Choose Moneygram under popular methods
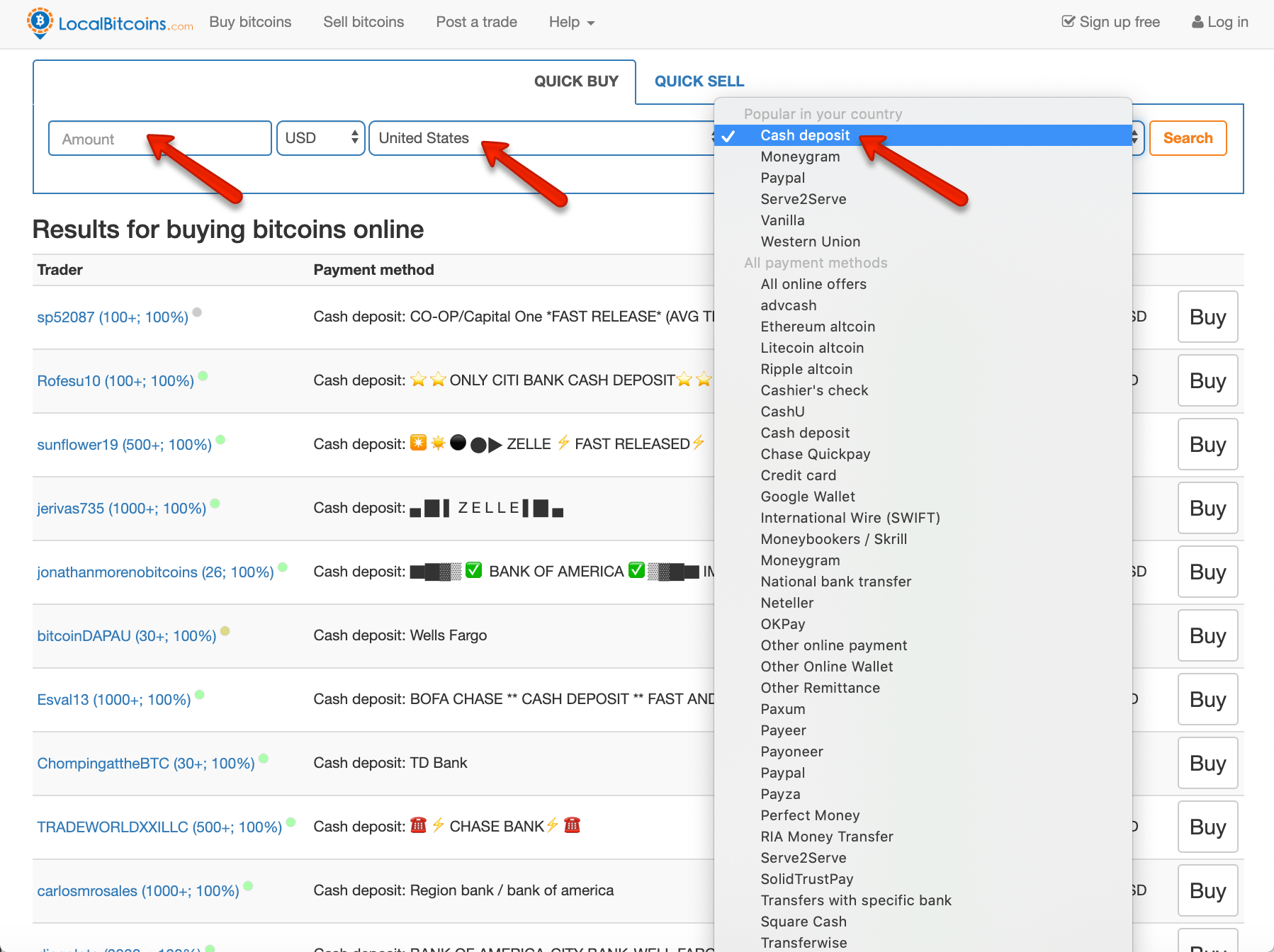Viewport: 1274px width, 952px height. 923,157
